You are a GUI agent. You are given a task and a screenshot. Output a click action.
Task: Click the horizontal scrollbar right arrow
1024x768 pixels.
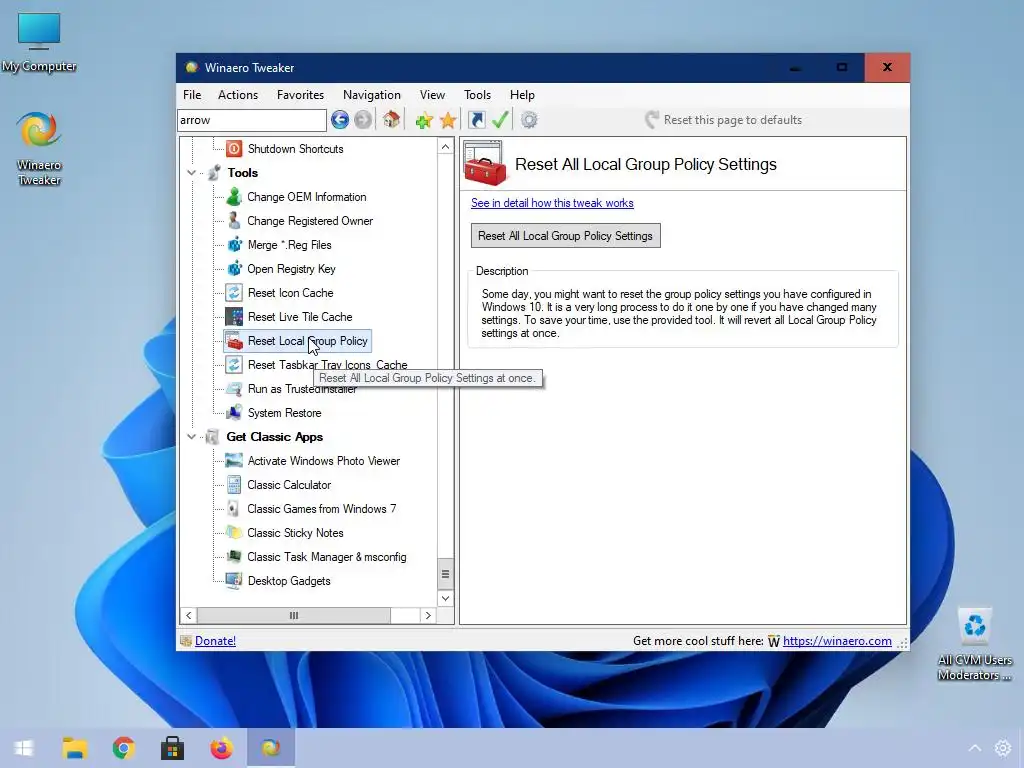(x=428, y=615)
